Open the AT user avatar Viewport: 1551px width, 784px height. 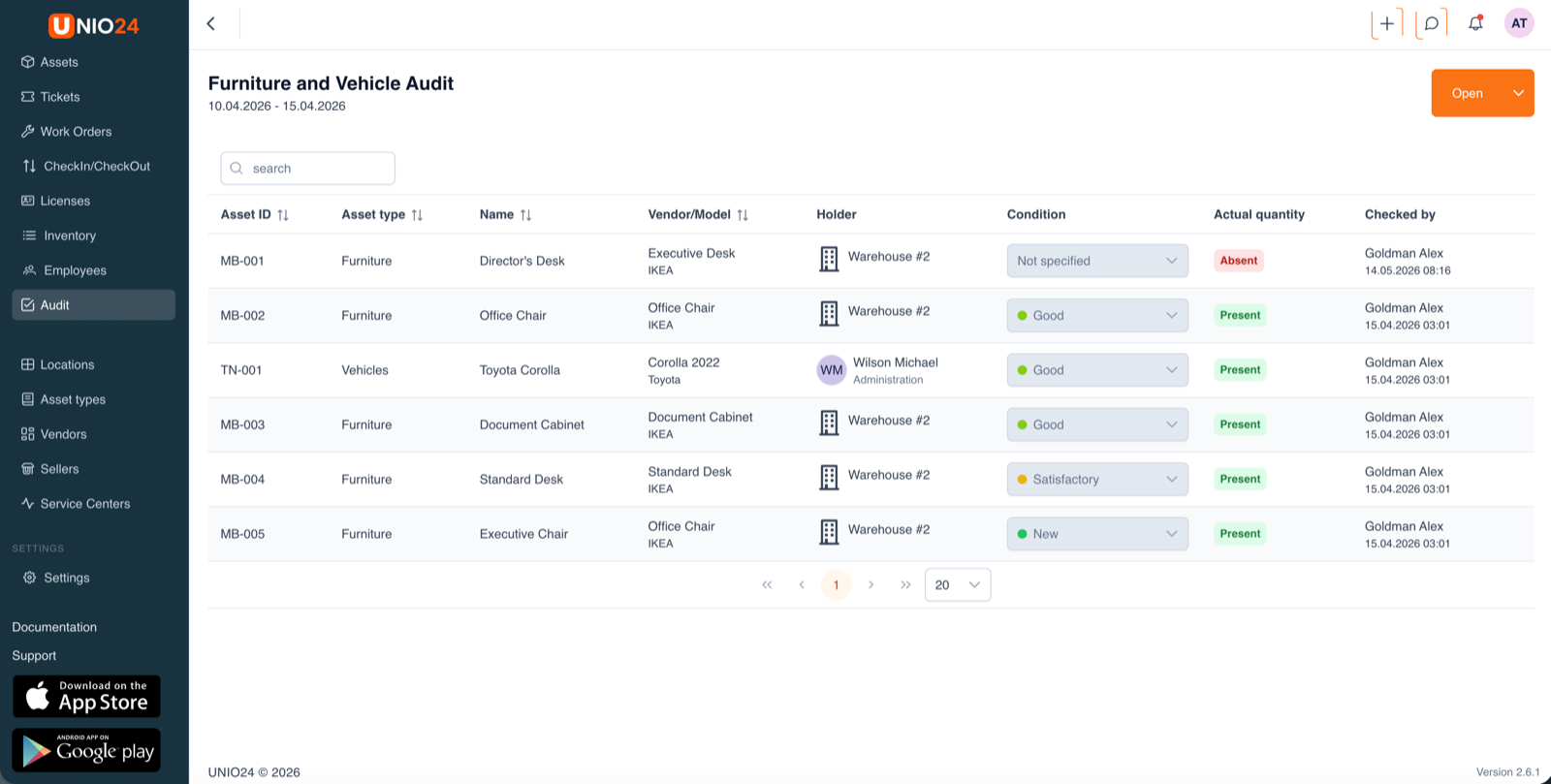[1519, 23]
